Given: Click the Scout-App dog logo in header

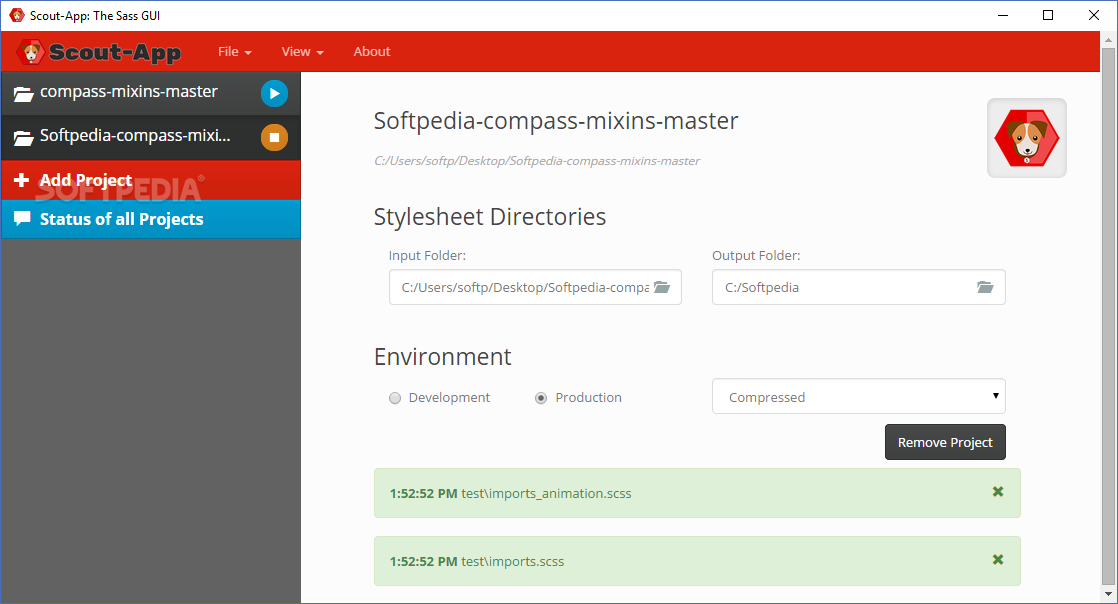Looking at the screenshot, I should (31, 51).
